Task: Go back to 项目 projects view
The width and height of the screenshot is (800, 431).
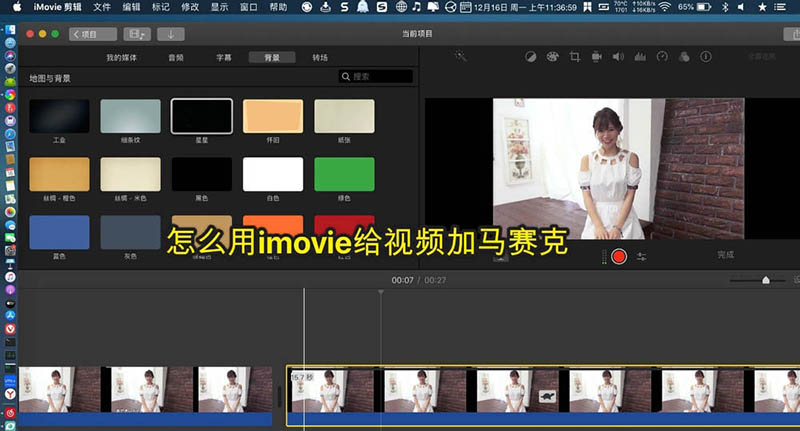Action: [93, 34]
